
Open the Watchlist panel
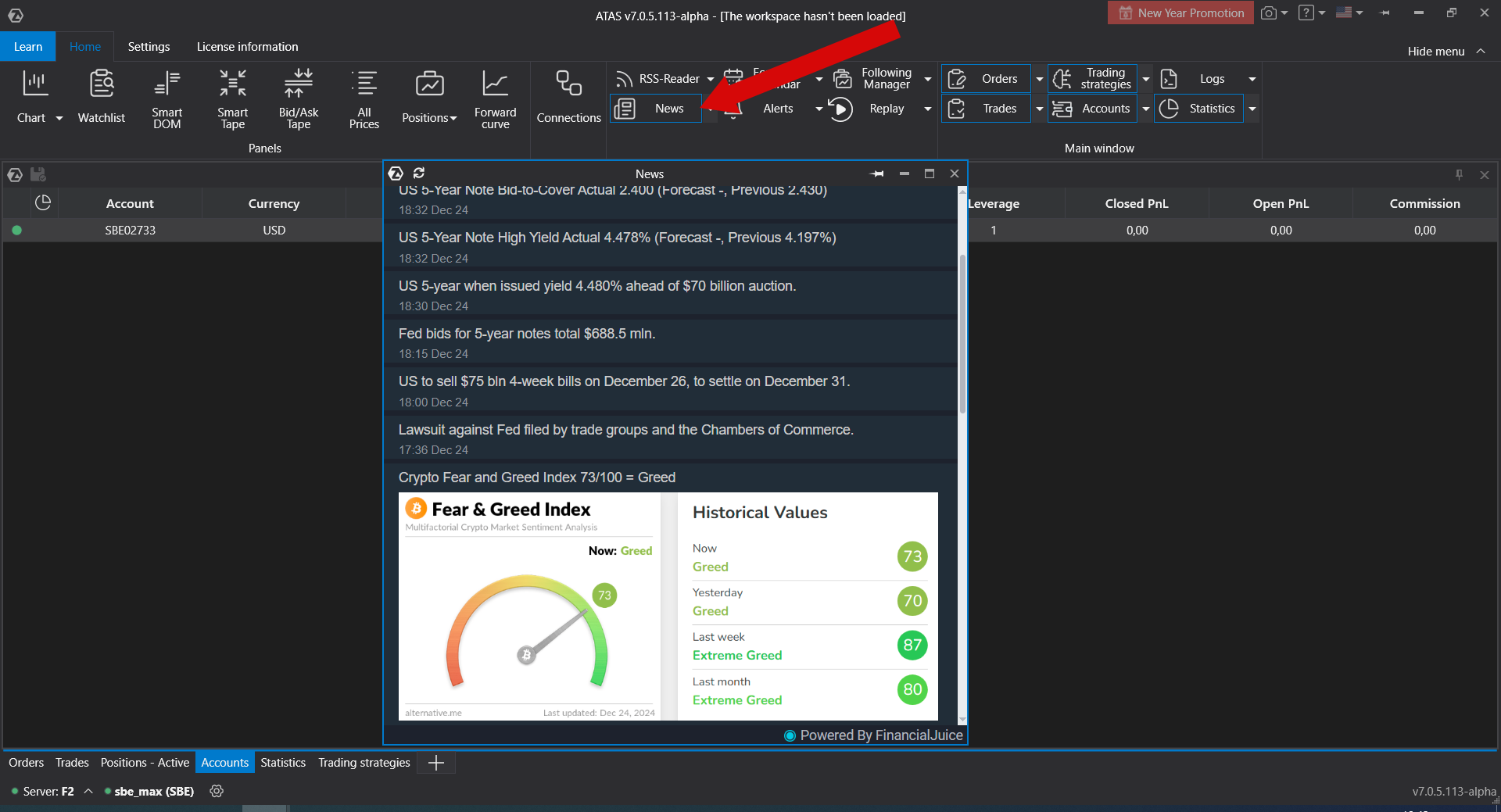[102, 96]
